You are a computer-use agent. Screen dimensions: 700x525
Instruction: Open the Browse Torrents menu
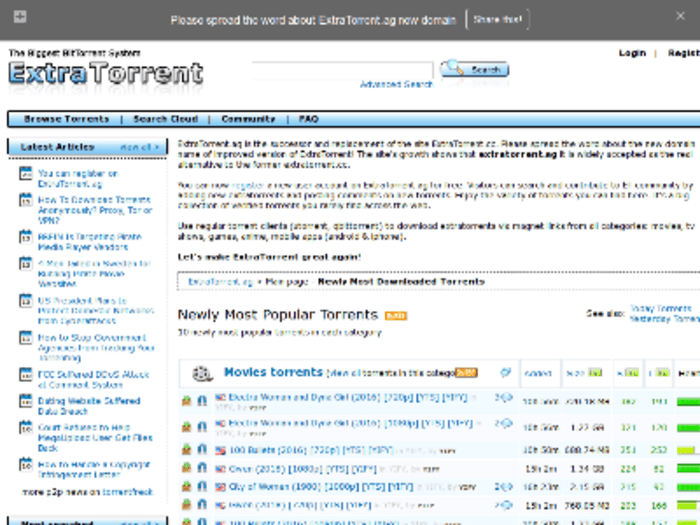[x=67, y=119]
